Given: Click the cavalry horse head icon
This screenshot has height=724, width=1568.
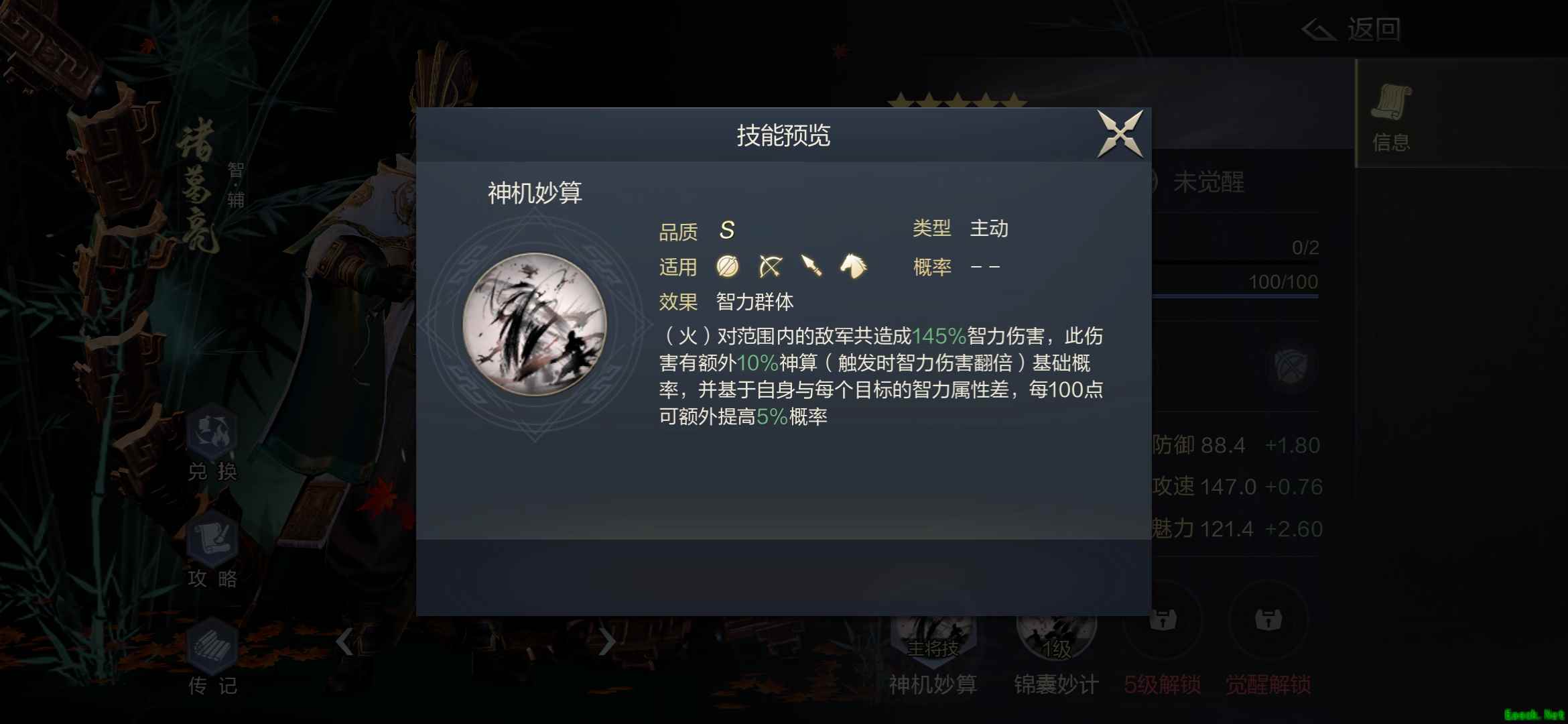Looking at the screenshot, I should coord(853,266).
